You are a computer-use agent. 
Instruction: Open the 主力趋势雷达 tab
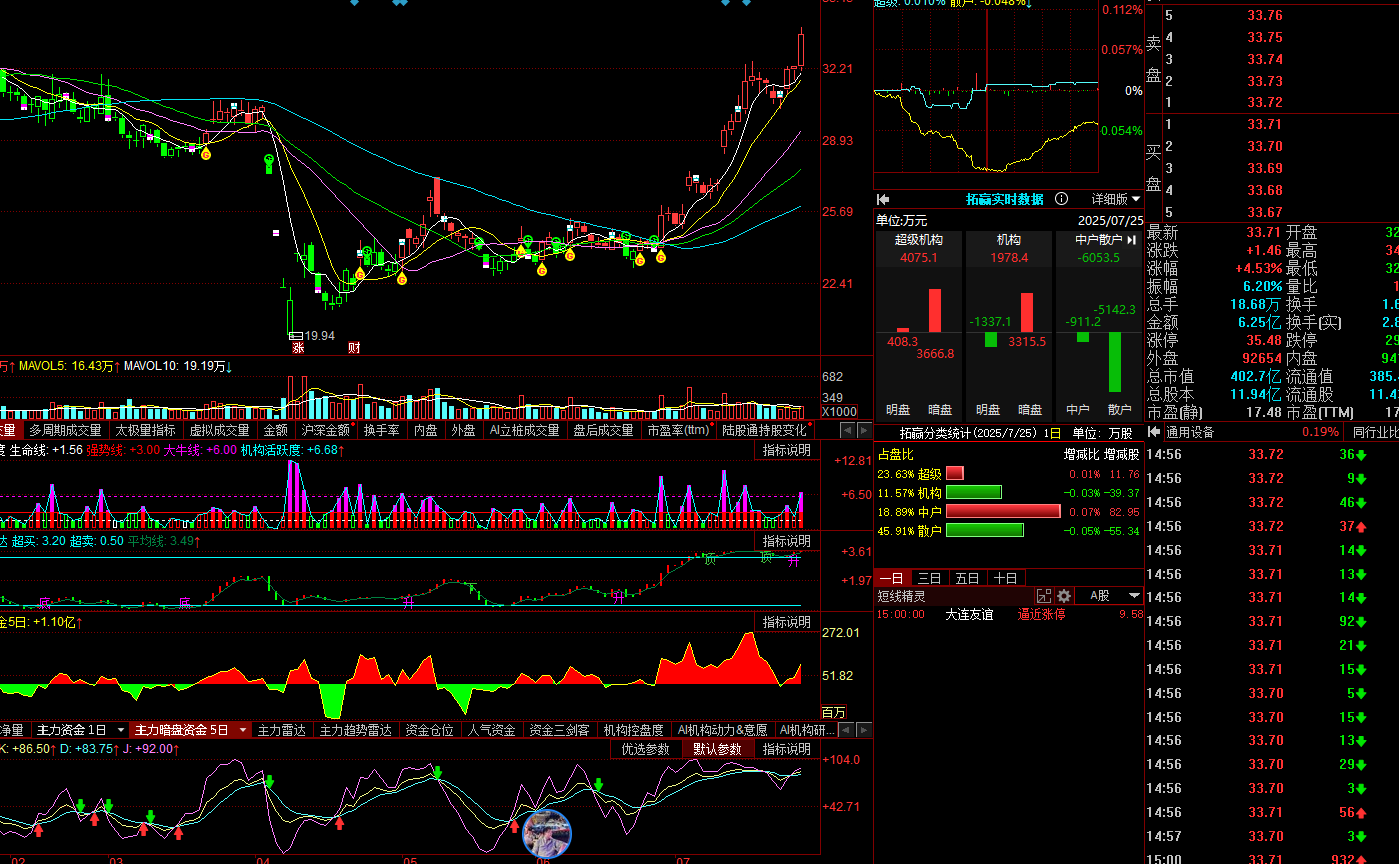coord(356,730)
